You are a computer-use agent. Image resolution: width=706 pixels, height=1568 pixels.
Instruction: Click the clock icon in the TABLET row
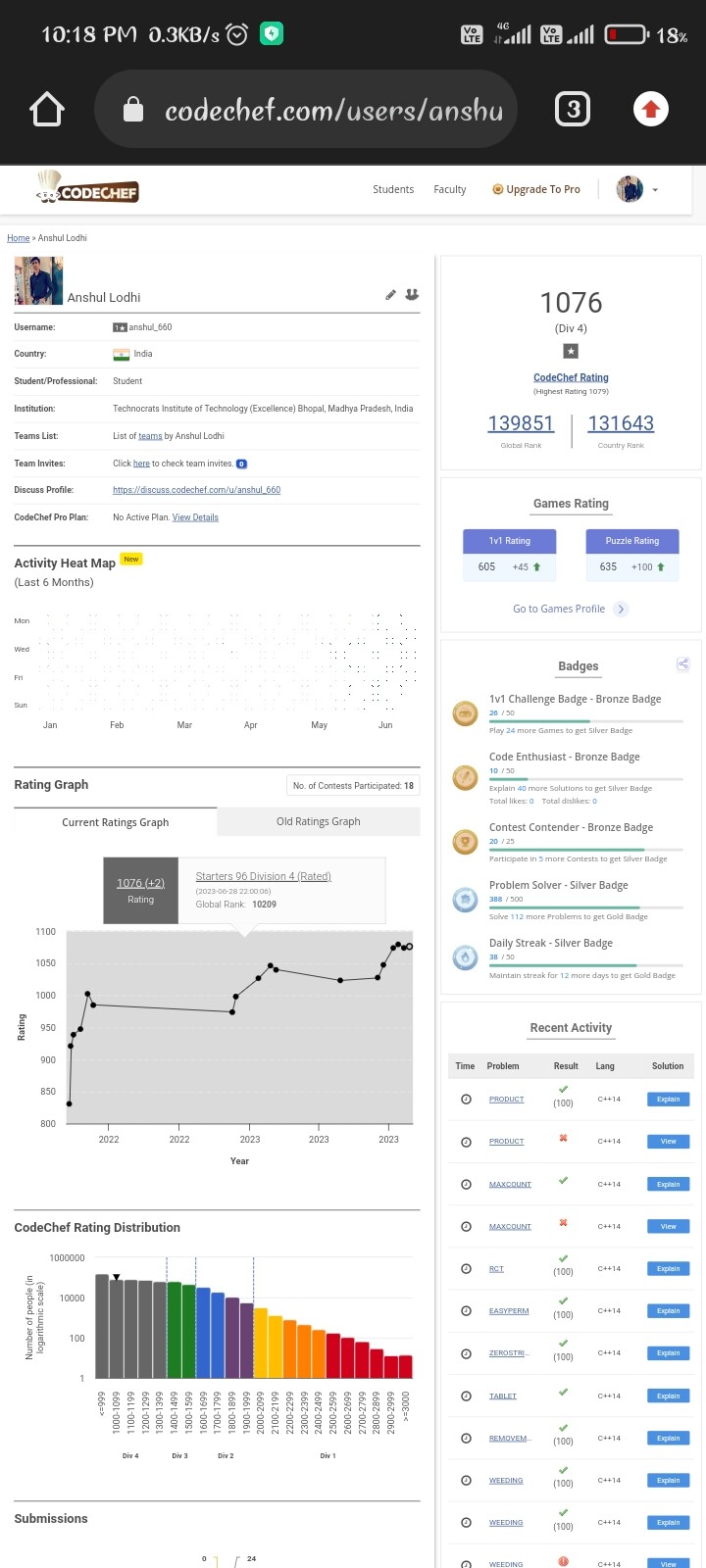pyautogui.click(x=466, y=1396)
